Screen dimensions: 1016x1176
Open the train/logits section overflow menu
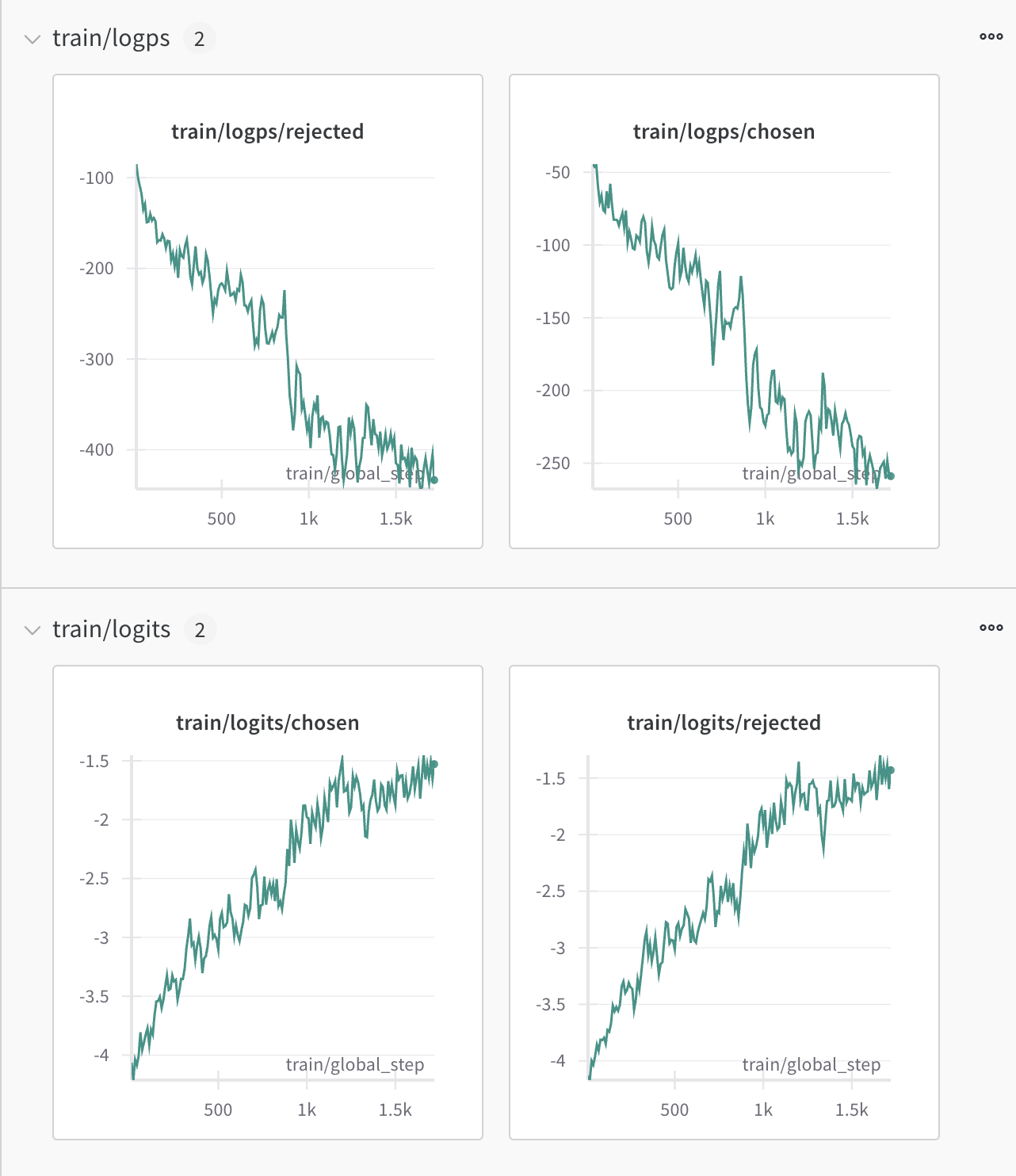click(991, 628)
